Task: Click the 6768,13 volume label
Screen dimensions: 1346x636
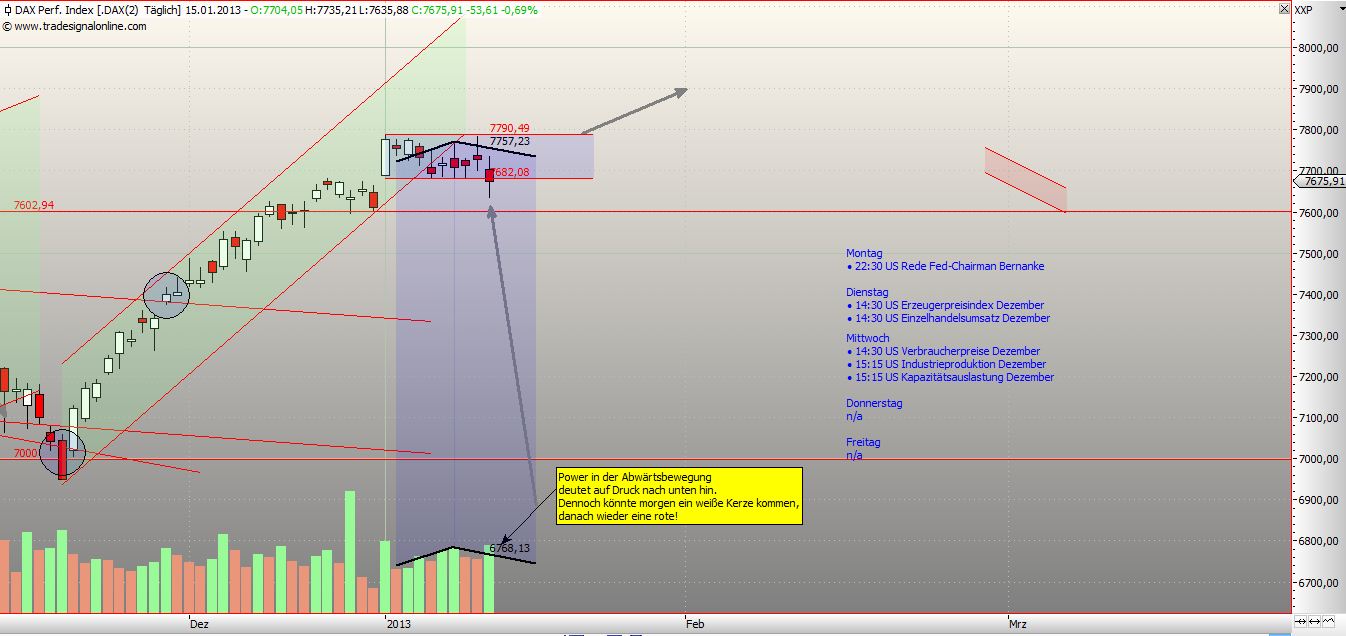Action: [510, 548]
